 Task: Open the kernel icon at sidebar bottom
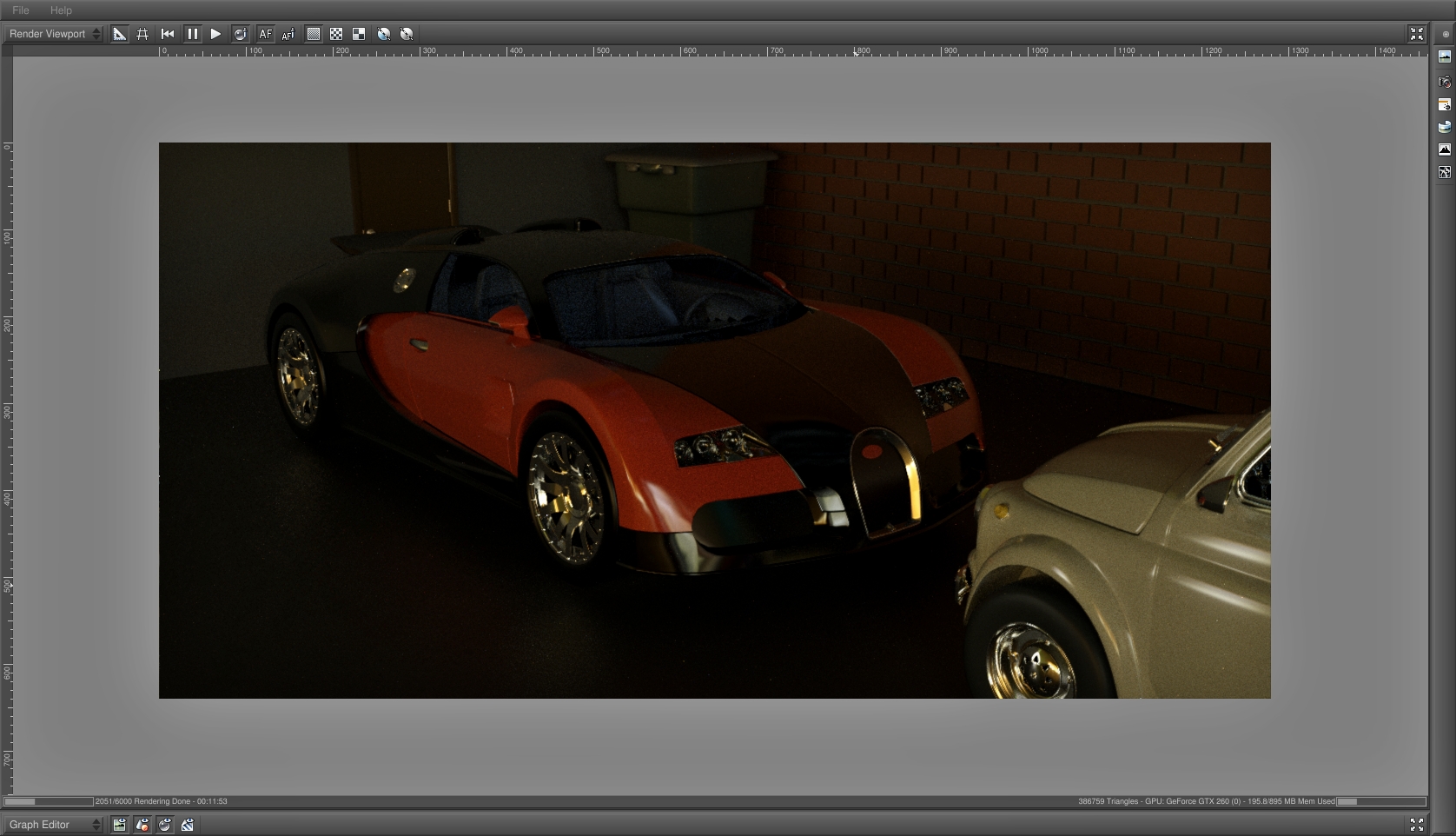[1445, 172]
